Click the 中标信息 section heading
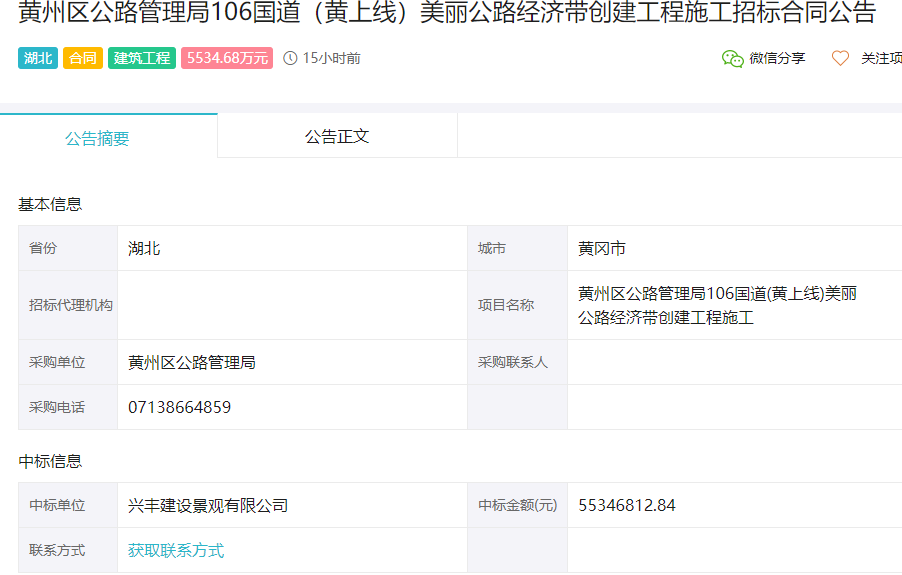The image size is (902, 575). (x=50, y=461)
